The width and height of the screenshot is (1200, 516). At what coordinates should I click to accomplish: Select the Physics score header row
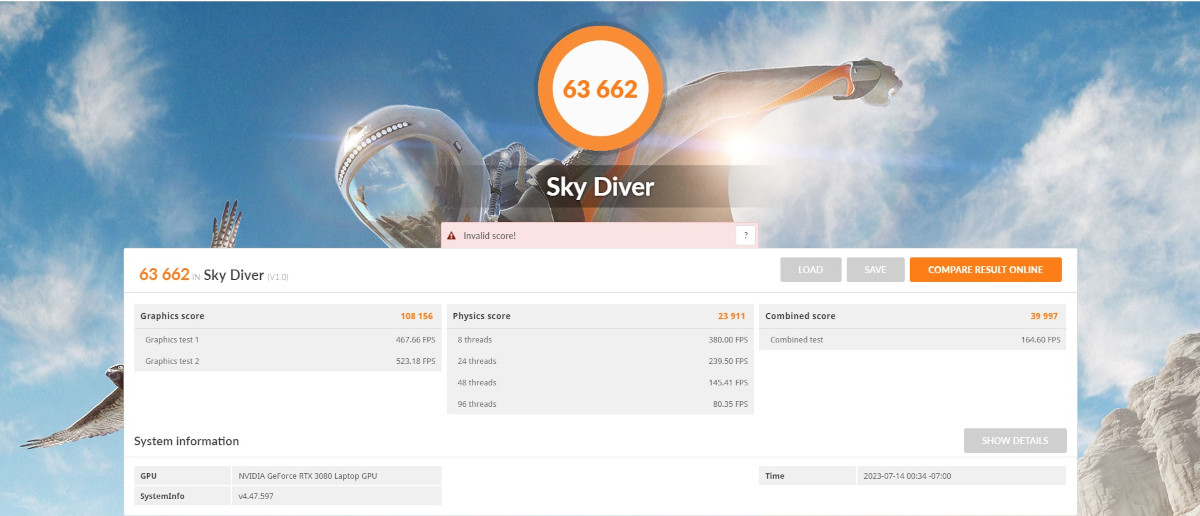[x=599, y=316]
